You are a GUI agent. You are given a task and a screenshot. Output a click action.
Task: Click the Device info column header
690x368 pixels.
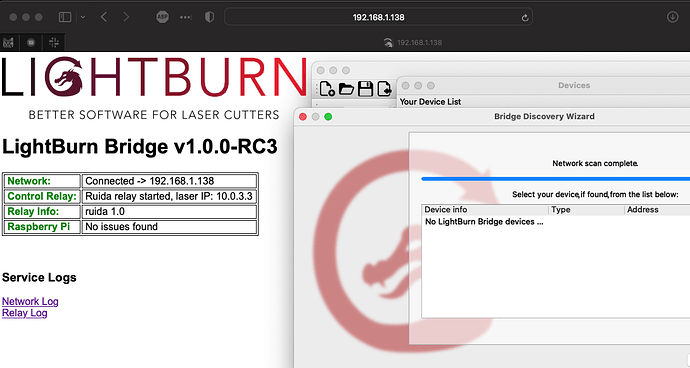click(485, 210)
